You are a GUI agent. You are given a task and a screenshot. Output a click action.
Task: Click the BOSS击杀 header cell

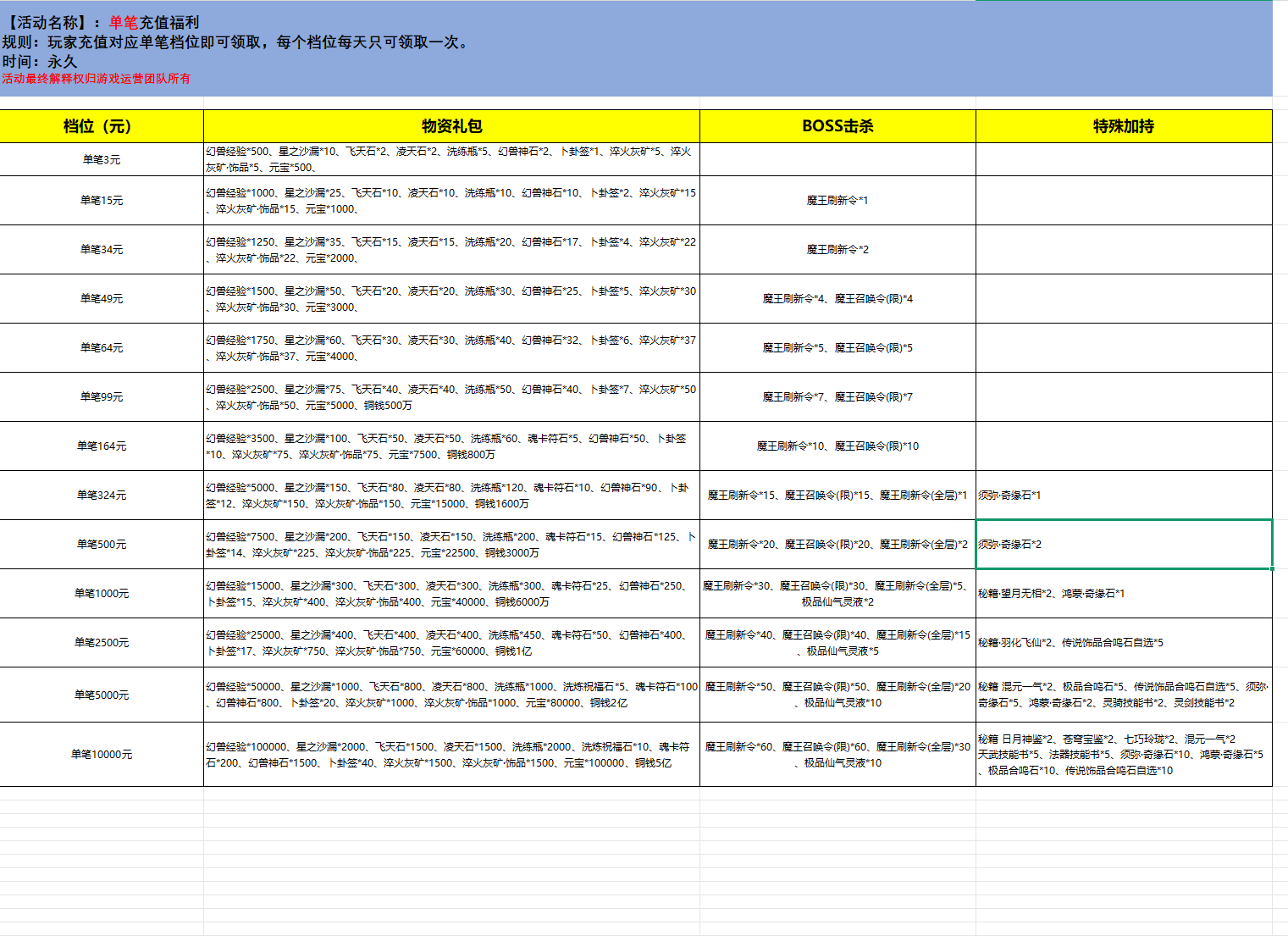[x=837, y=126]
